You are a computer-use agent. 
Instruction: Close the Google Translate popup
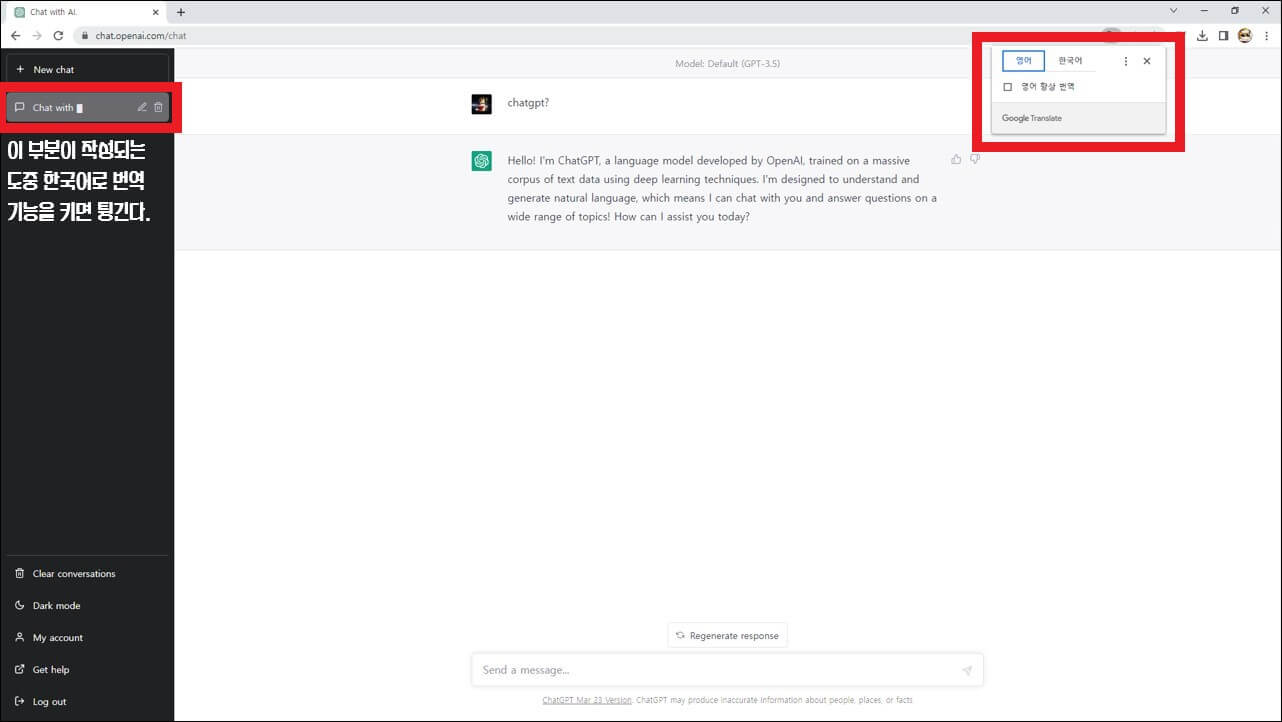pos(1147,61)
